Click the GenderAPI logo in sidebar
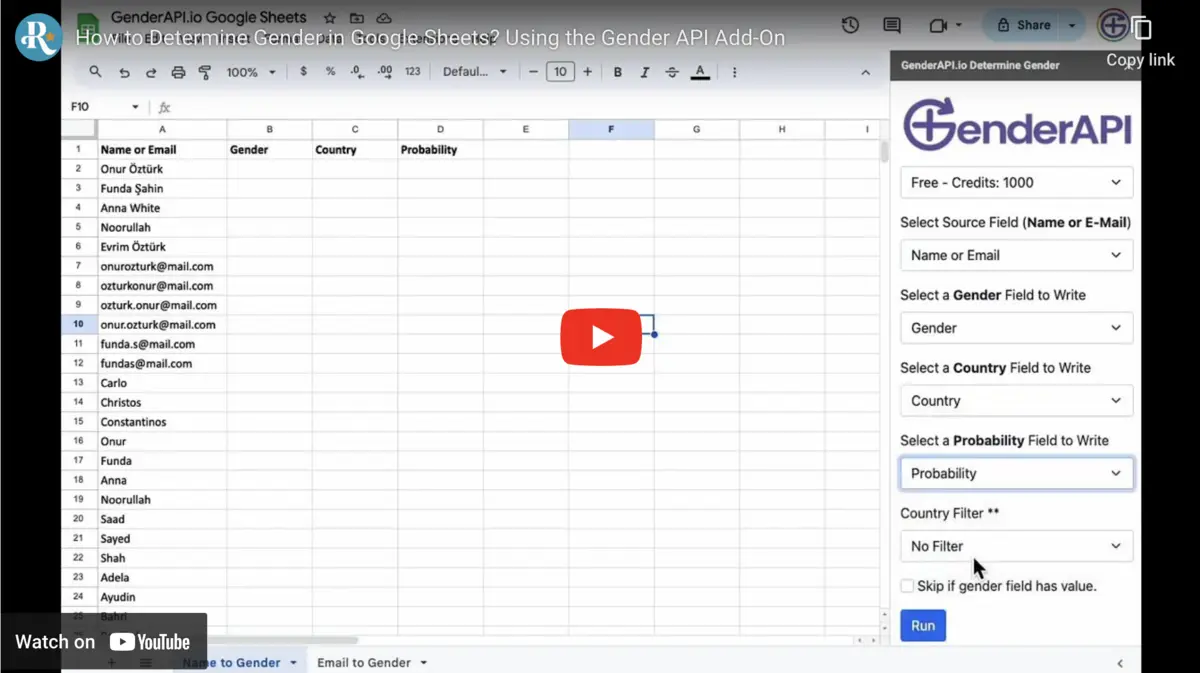Viewport: 1200px width, 673px height. [x=1017, y=123]
